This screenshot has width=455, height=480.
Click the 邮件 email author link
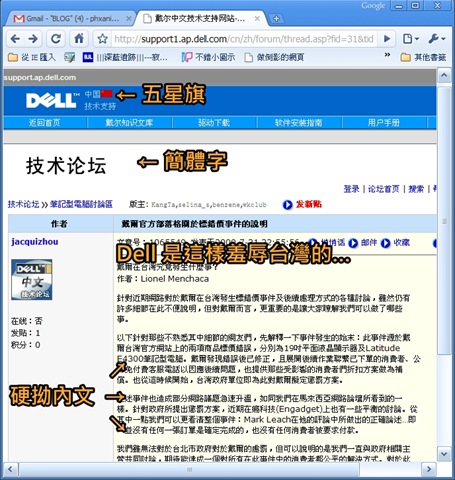[369, 243]
